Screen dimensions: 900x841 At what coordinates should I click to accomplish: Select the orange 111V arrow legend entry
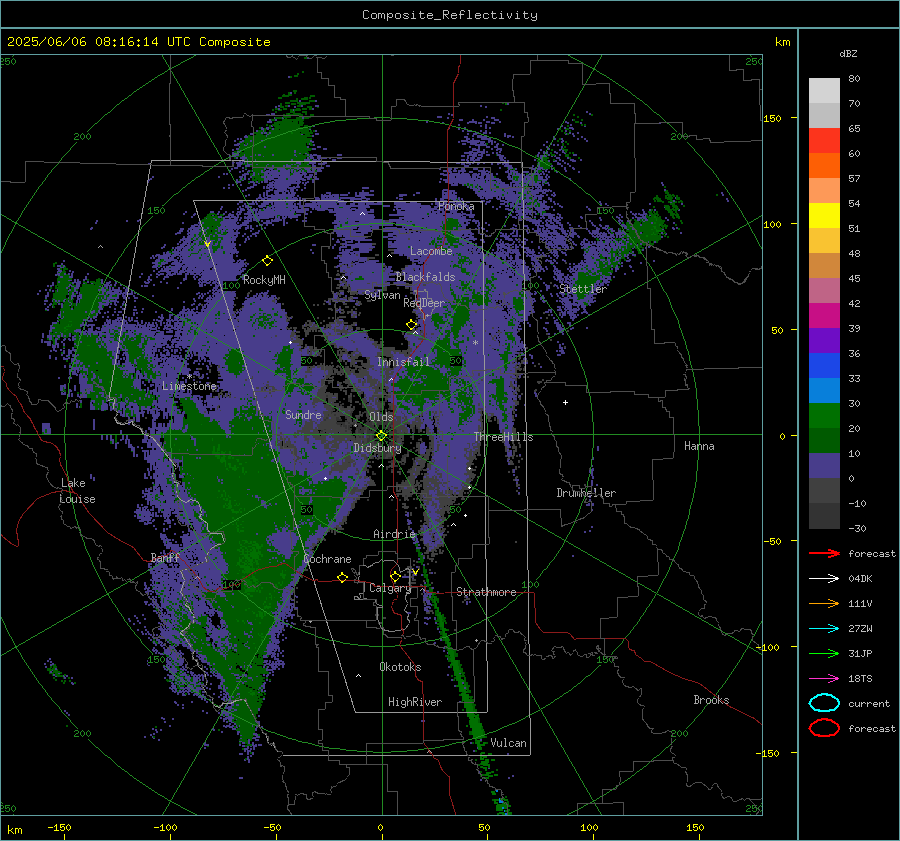(824, 603)
